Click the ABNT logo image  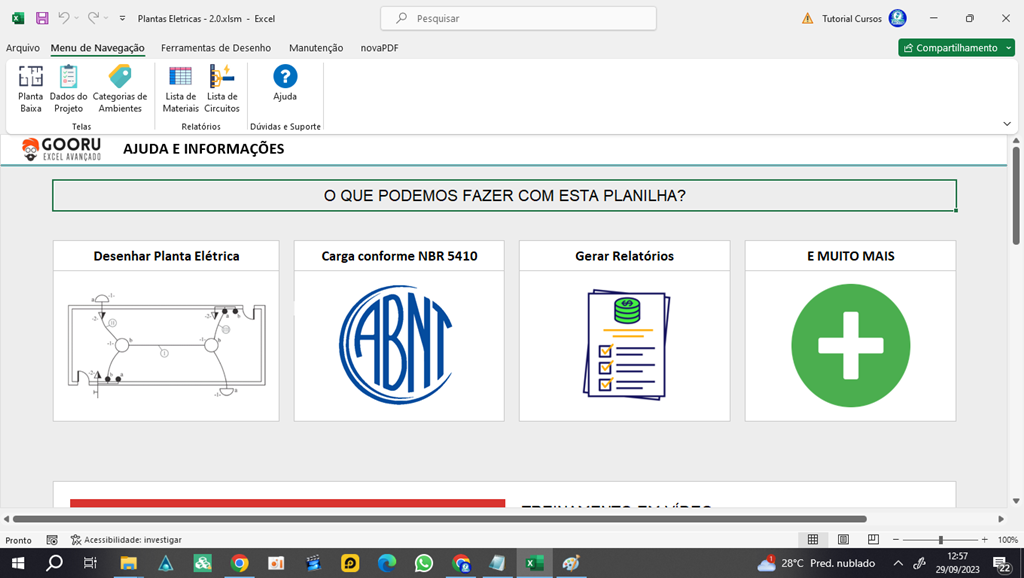point(396,344)
